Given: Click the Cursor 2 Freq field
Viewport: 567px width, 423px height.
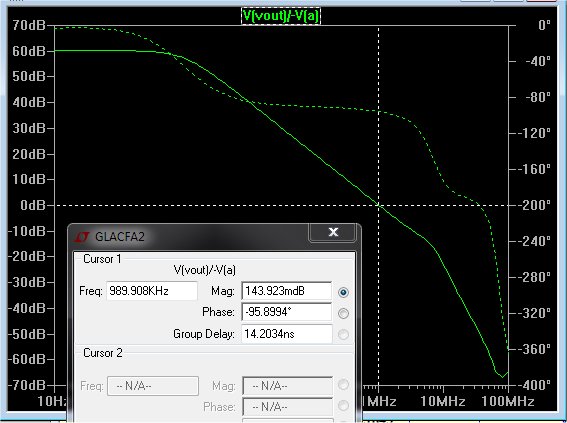Looking at the screenshot, I should [x=153, y=386].
